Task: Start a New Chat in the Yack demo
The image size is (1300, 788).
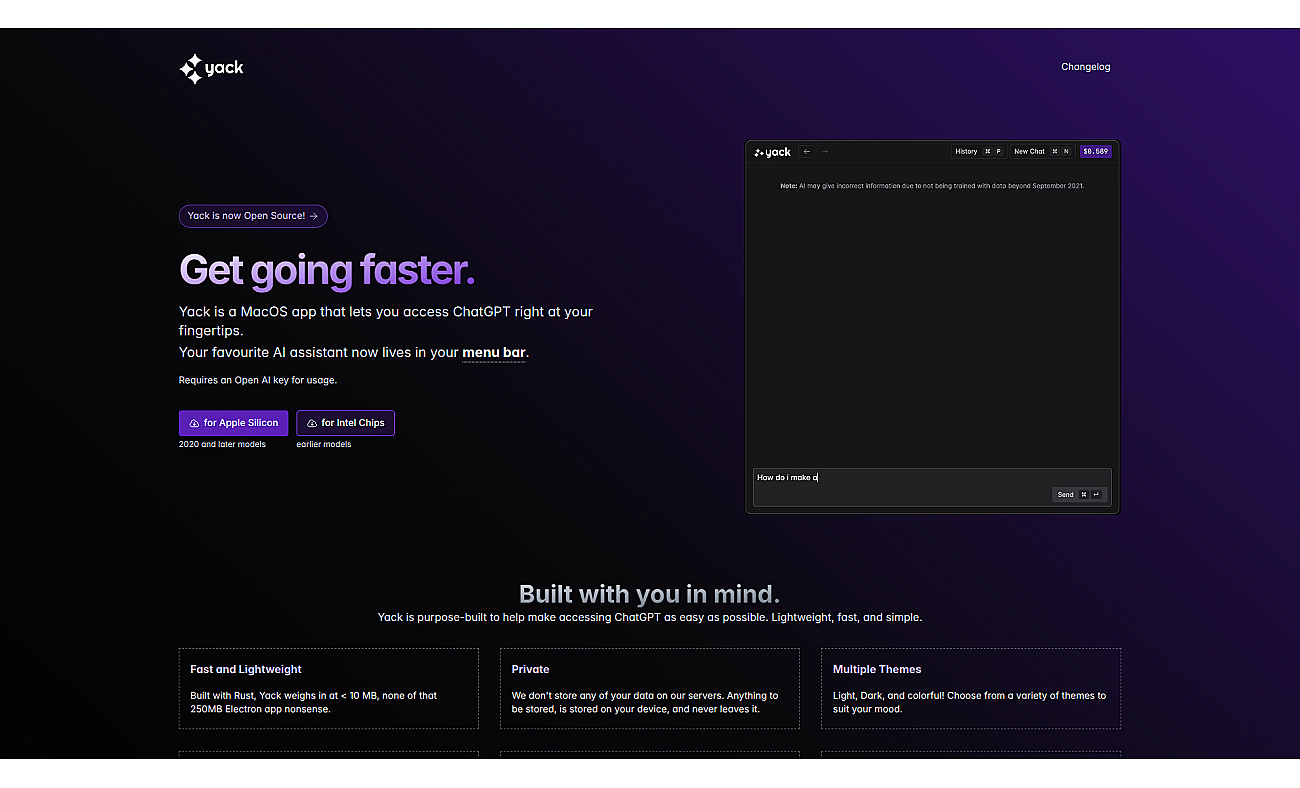Action: coord(1041,152)
